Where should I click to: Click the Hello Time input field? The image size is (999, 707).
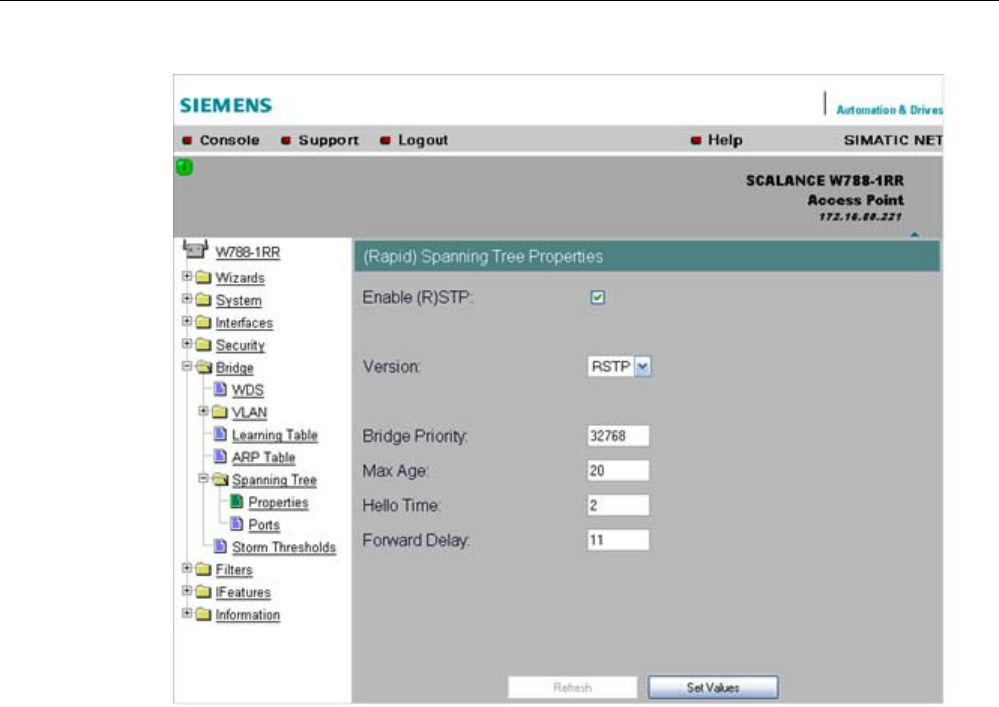click(618, 505)
